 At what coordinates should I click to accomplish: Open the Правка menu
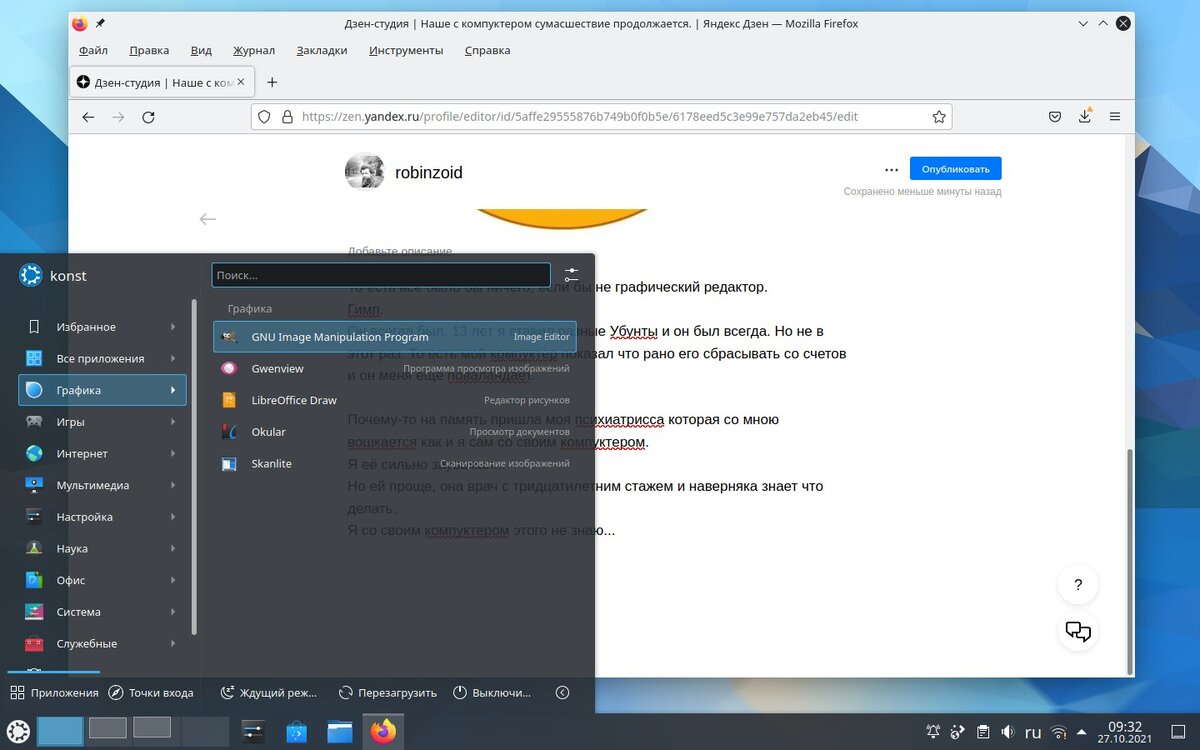pyautogui.click(x=149, y=50)
